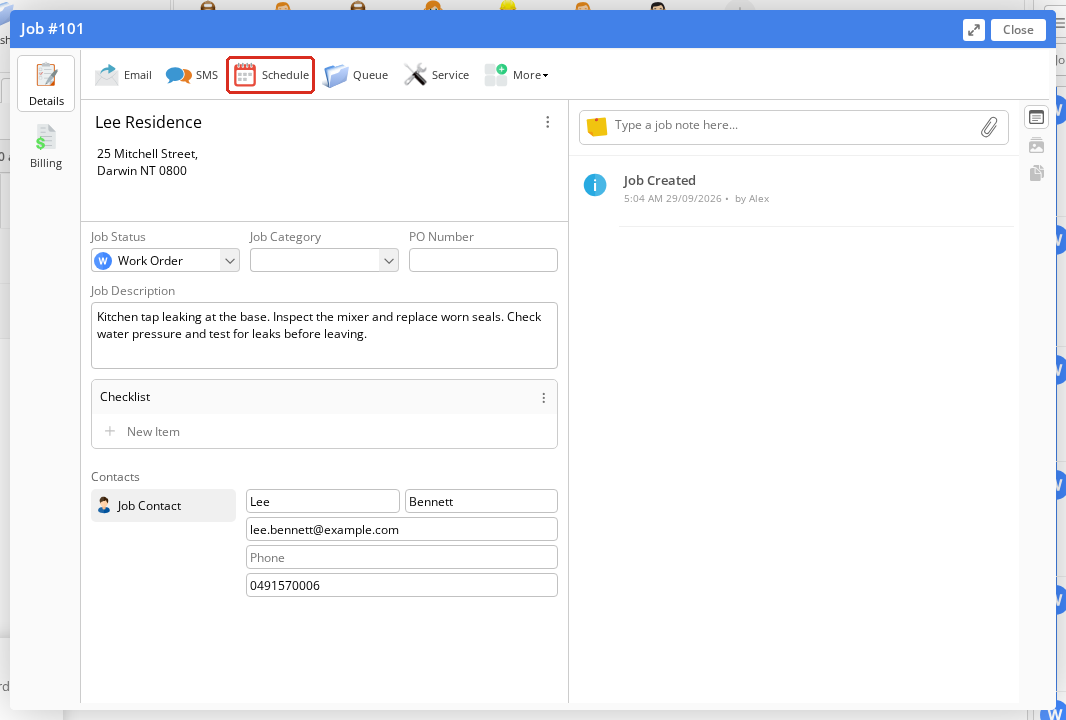Expand job window to full screen
Viewport: 1066px width, 720px height.
[x=974, y=30]
